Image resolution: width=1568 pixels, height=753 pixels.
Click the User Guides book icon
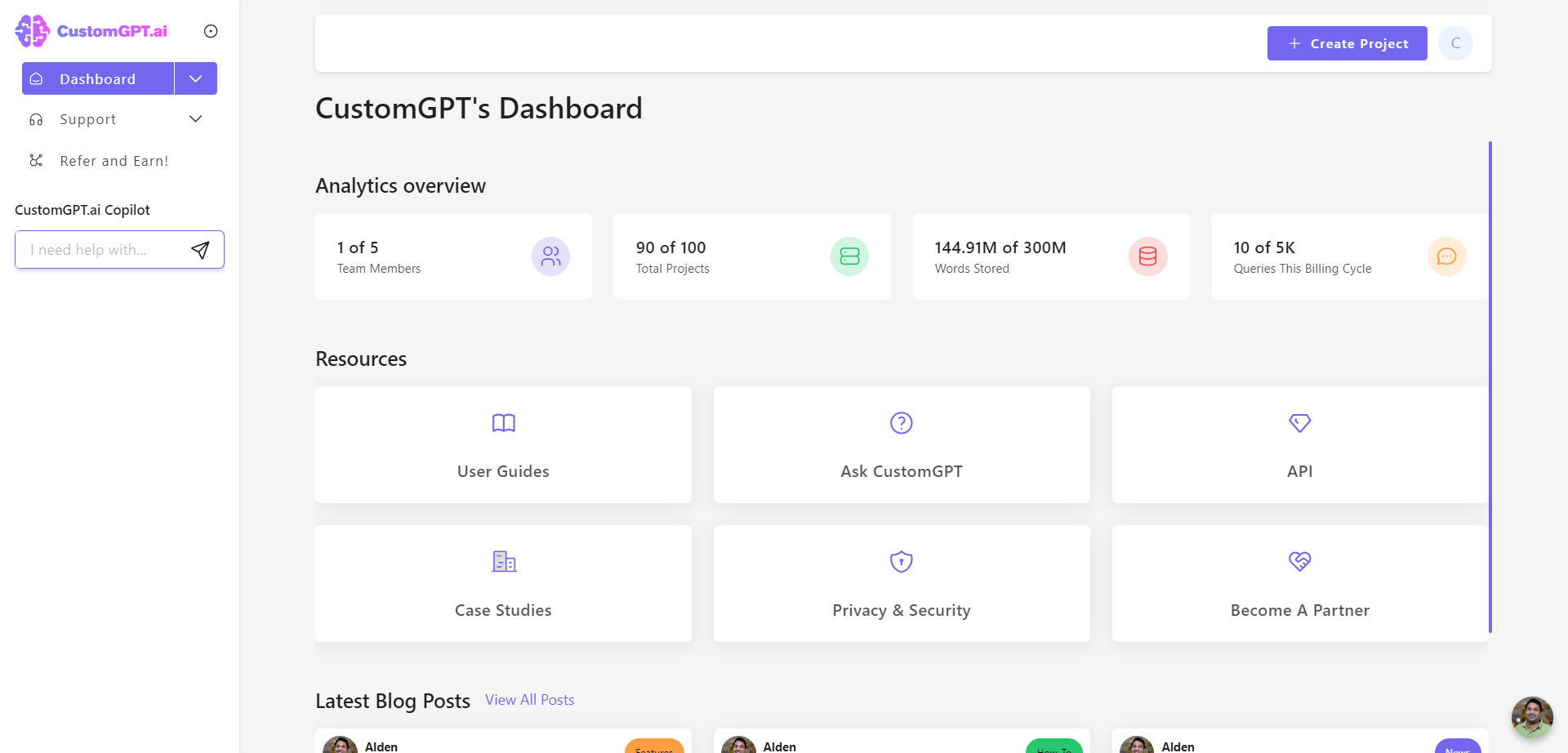coord(504,423)
